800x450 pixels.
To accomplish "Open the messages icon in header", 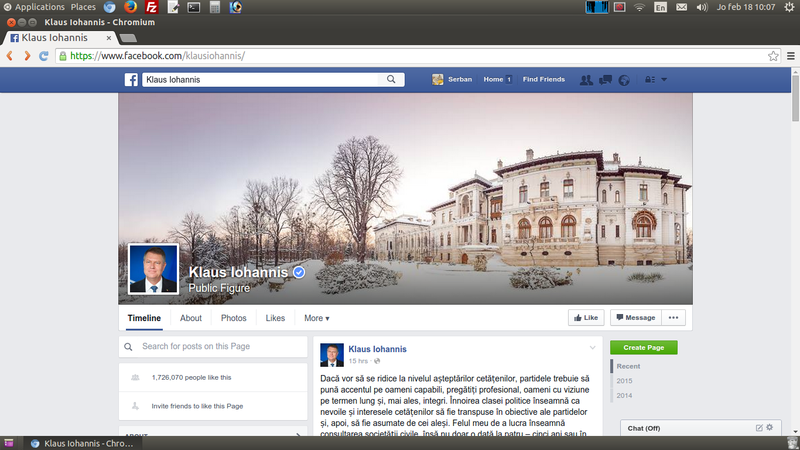I will (606, 80).
